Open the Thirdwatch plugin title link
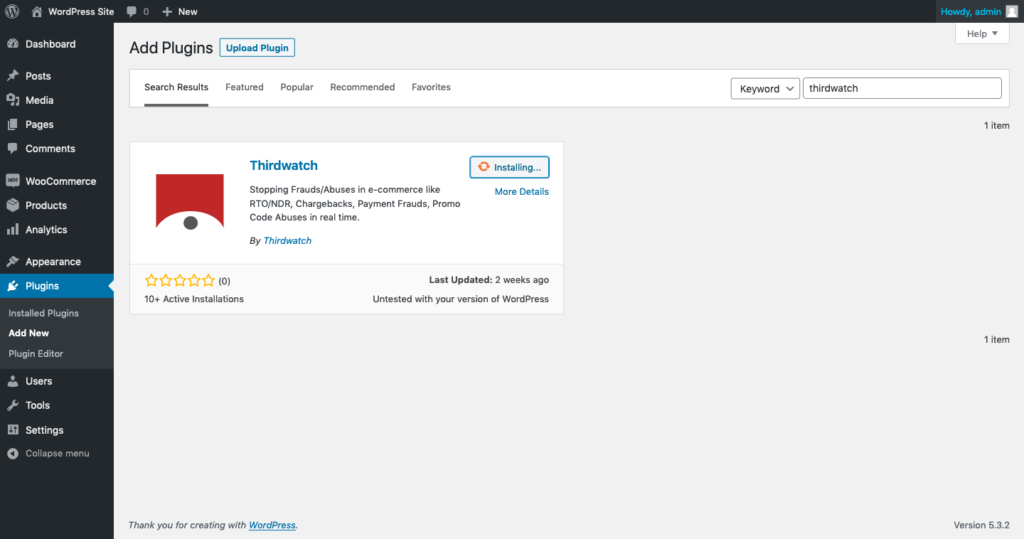 coord(283,165)
